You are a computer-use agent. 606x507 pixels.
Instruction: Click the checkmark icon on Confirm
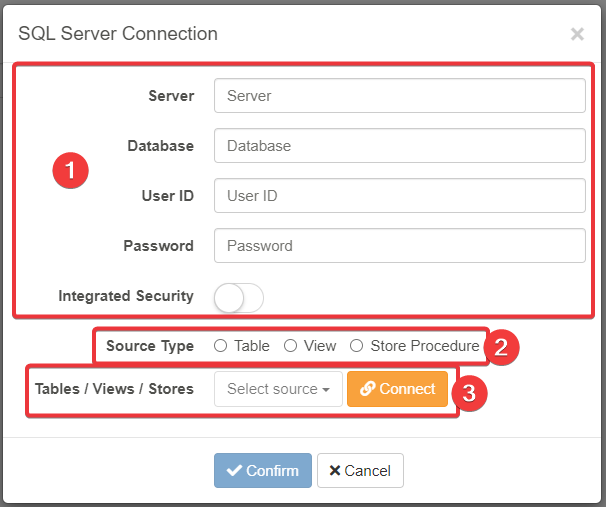tap(234, 471)
